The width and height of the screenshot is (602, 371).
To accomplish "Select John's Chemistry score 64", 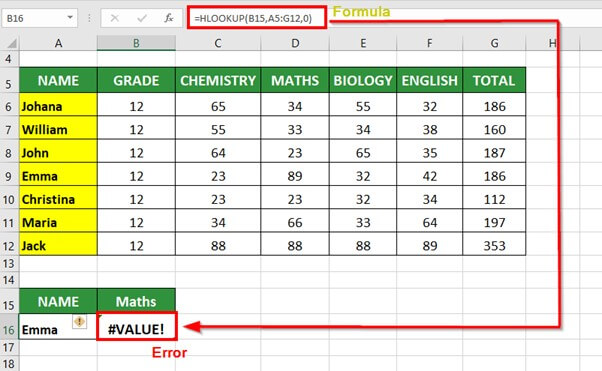I will 218,152.
